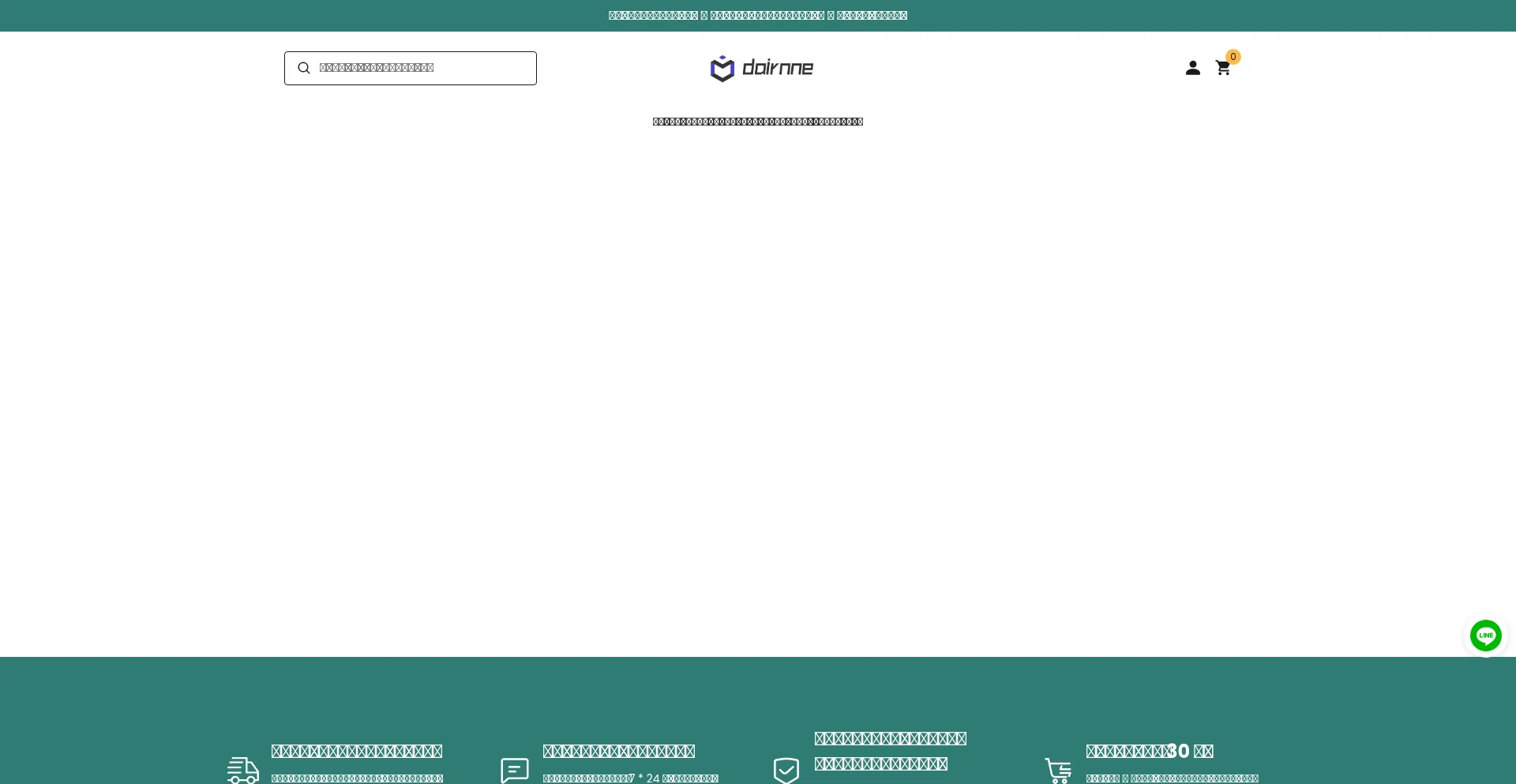The image size is (1516, 784).
Task: Focus the product search input field
Action: tap(411, 69)
